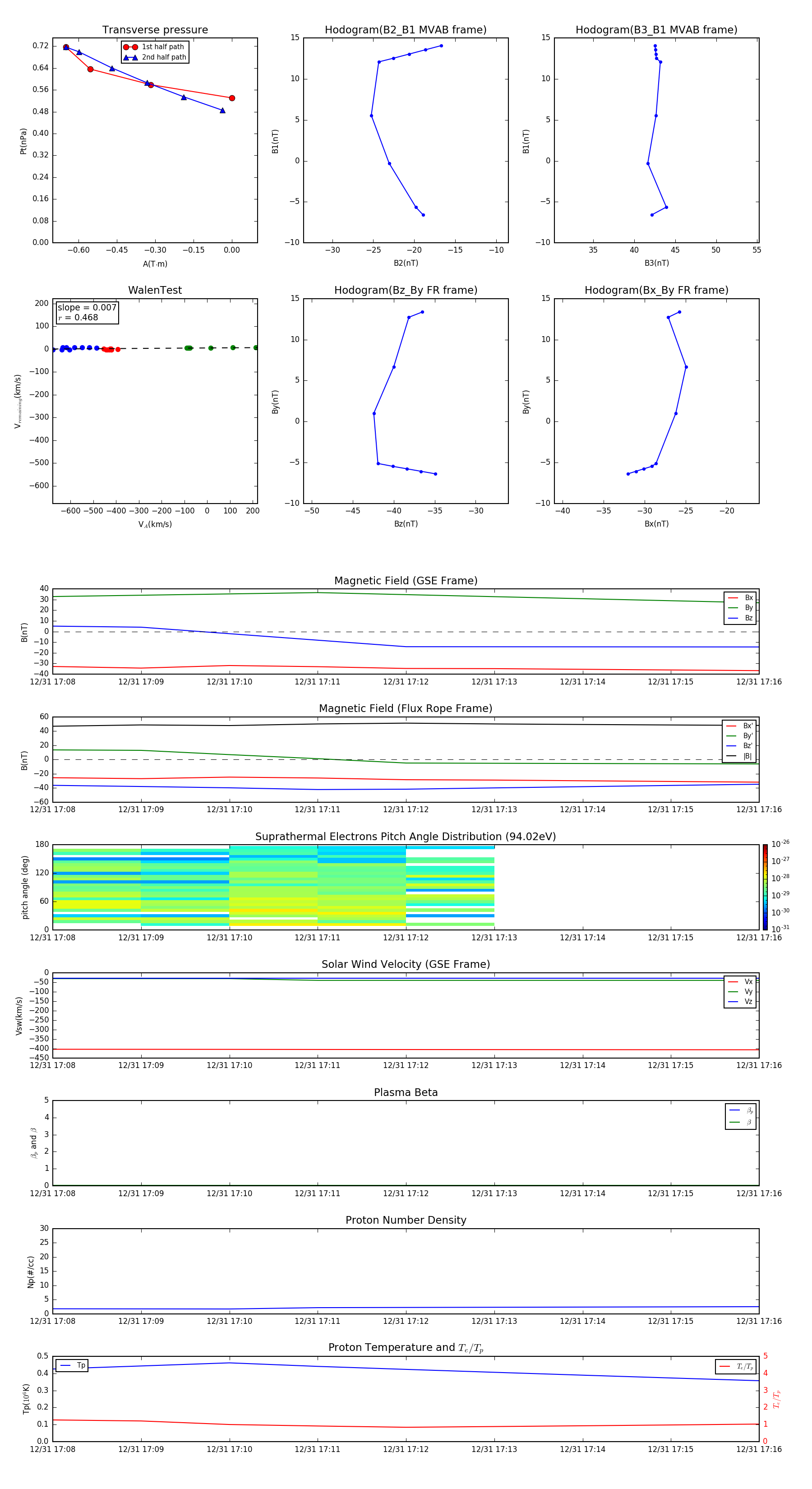
Task: Click the "Hodogram(Bz_By FR frame)" title
Action: 405,290
